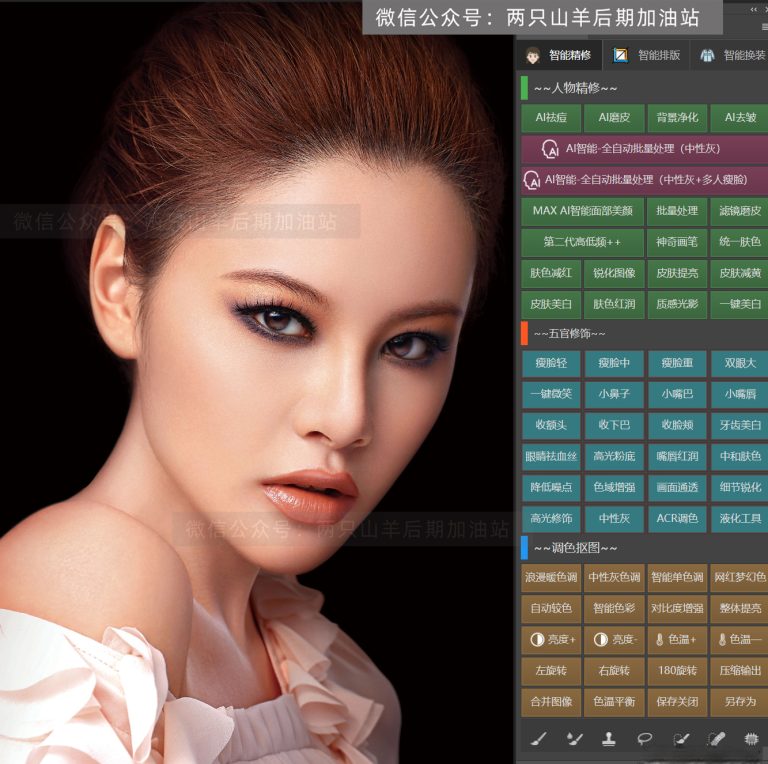
Task: Click the healing bandage tool icon
Action: pos(716,739)
